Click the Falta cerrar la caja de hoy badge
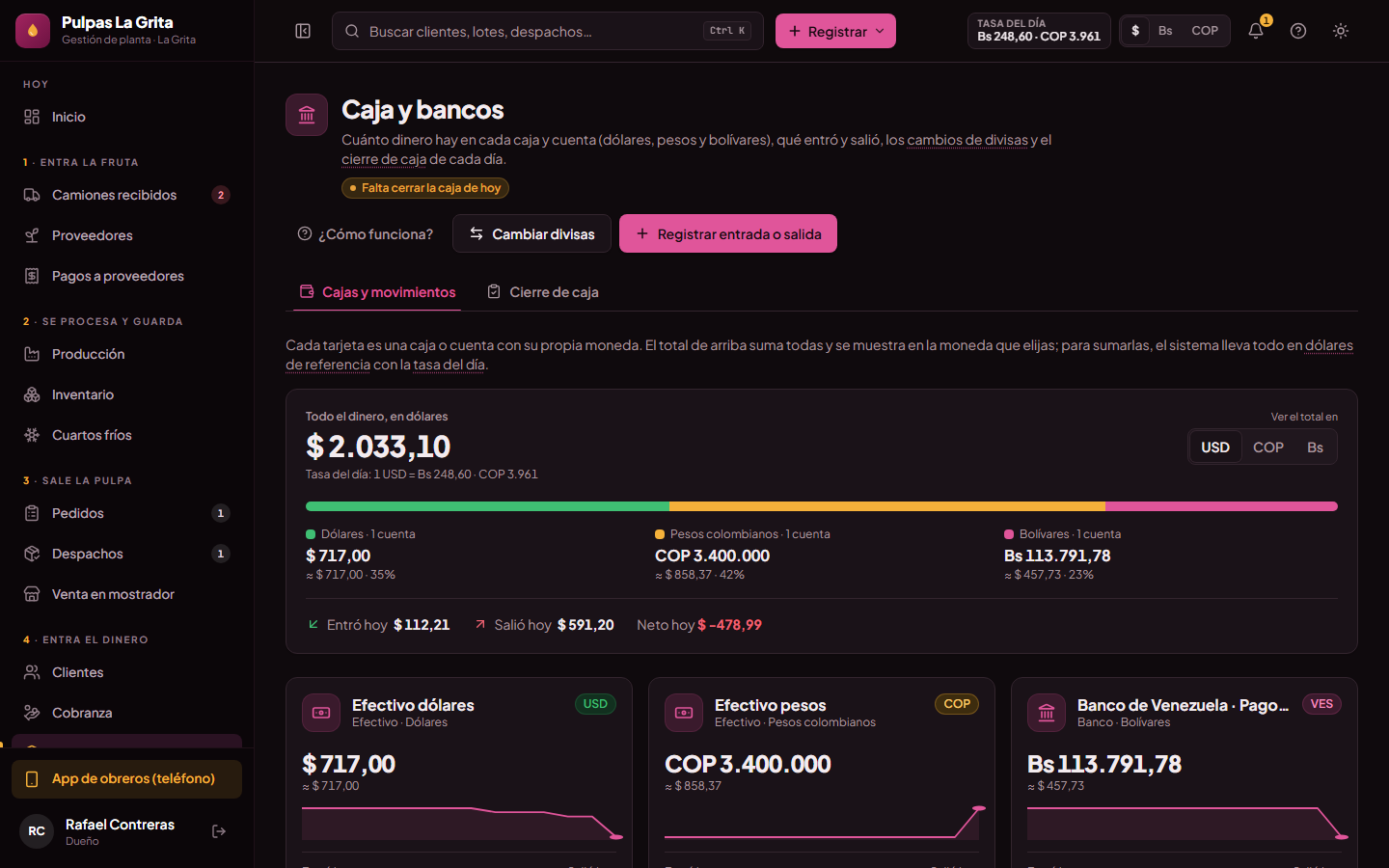 click(425, 188)
